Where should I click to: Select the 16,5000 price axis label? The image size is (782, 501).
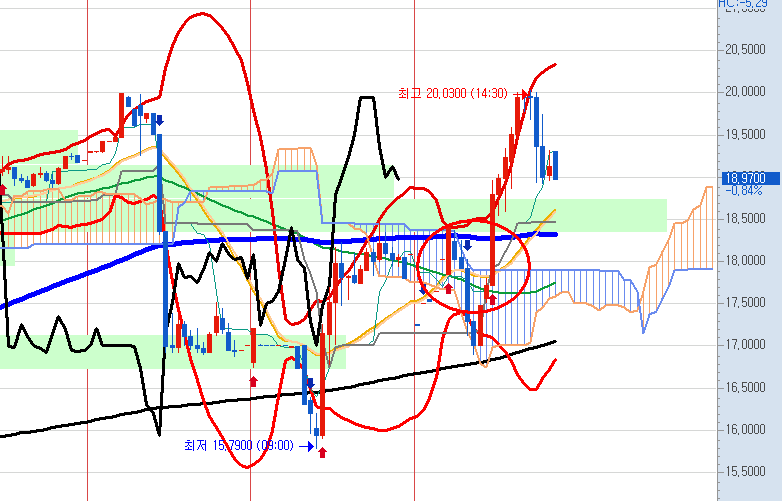coord(745,387)
